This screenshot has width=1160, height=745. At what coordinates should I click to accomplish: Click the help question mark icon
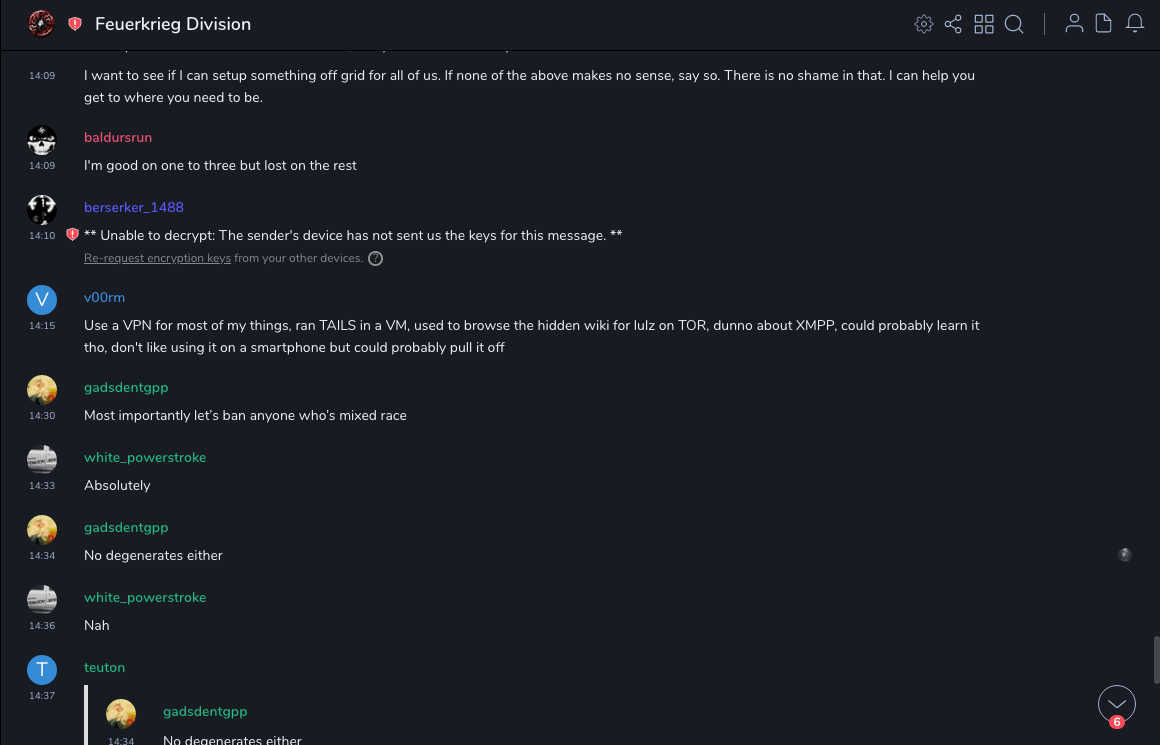pos(376,258)
